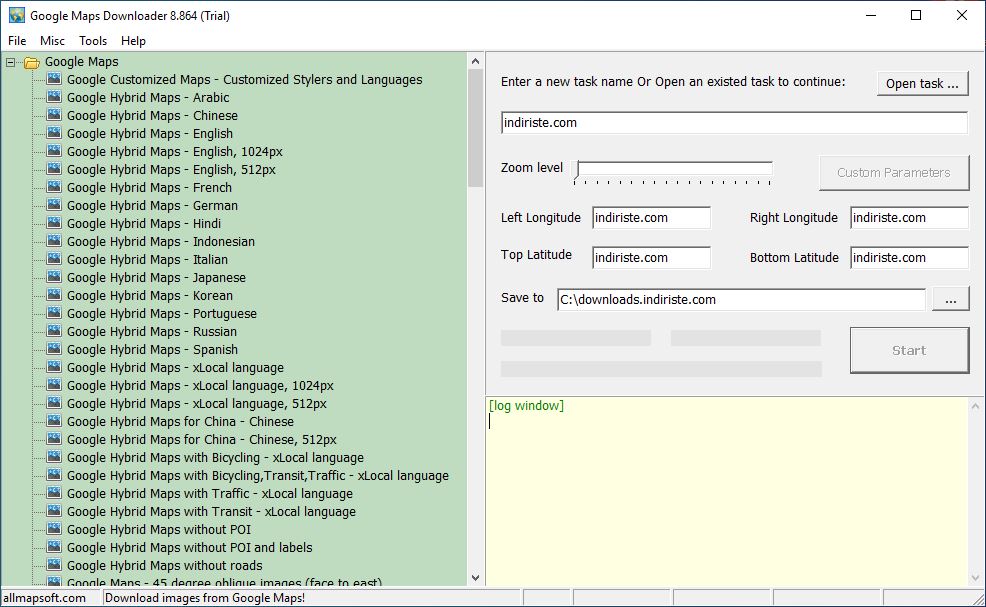986x607 pixels.
Task: Click the Start button
Action: click(909, 350)
